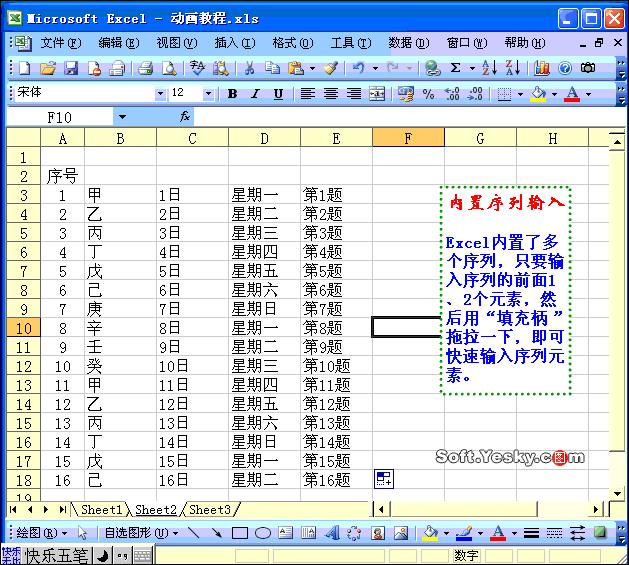The height and width of the screenshot is (565, 629).
Task: Sort descending with the Z-A icon
Action: [x=513, y=68]
